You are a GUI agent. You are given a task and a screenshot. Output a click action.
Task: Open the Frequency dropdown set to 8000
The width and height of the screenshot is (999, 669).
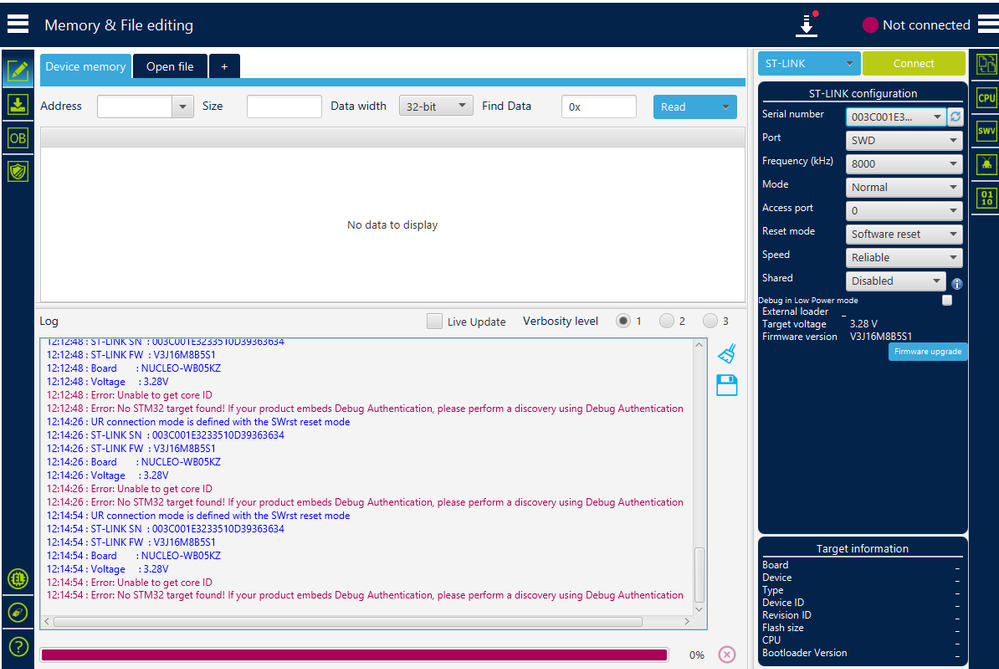coord(903,163)
